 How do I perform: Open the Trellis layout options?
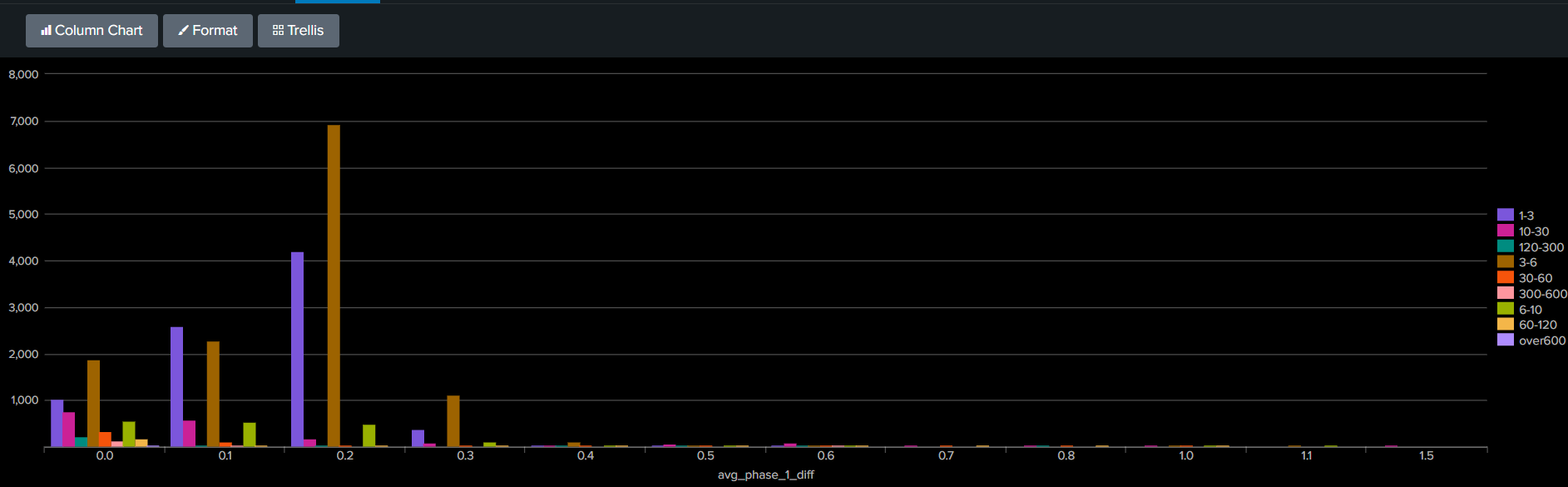(299, 31)
